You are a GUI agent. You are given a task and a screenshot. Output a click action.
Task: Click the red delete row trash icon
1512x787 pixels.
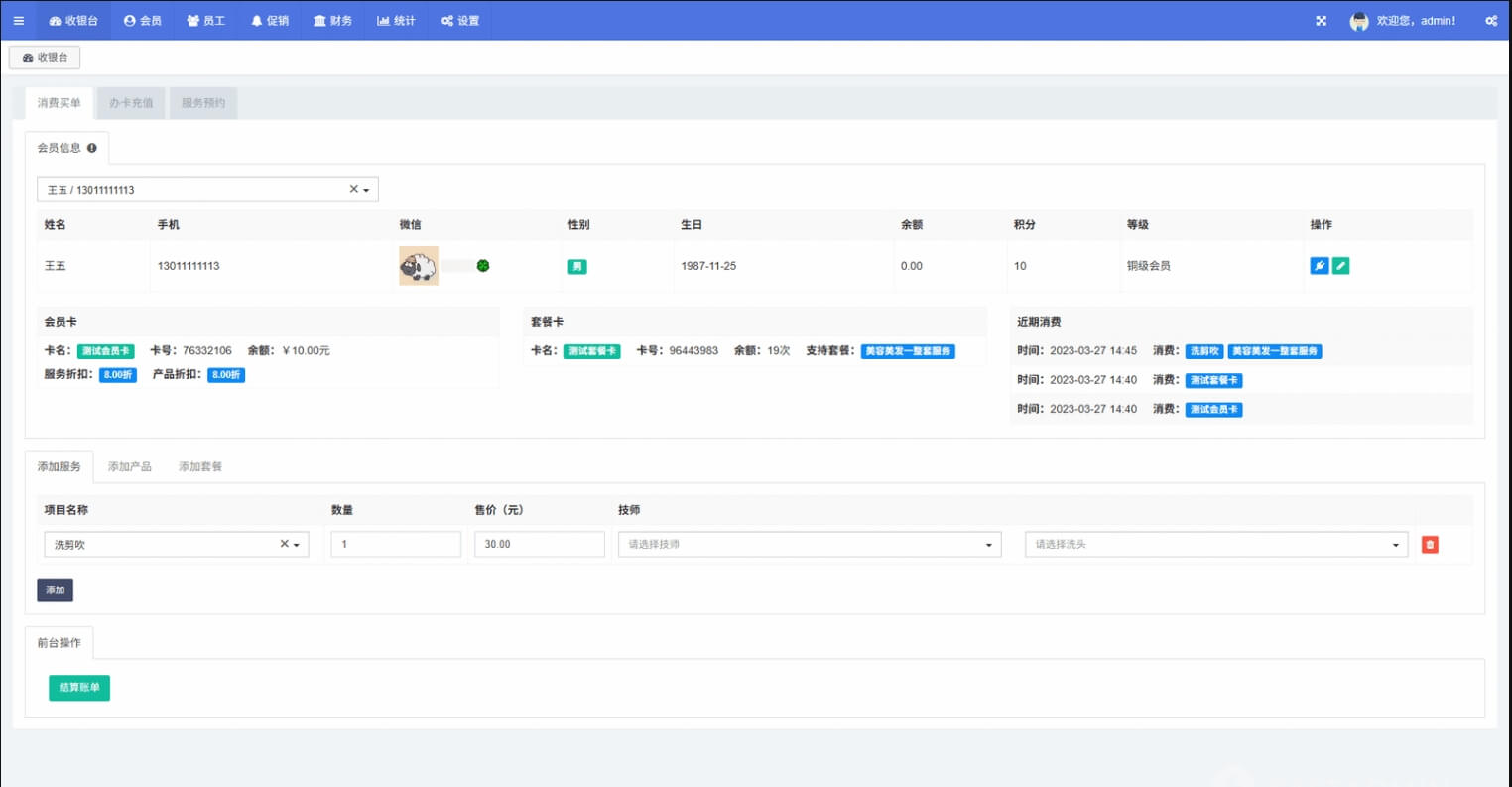1429,545
